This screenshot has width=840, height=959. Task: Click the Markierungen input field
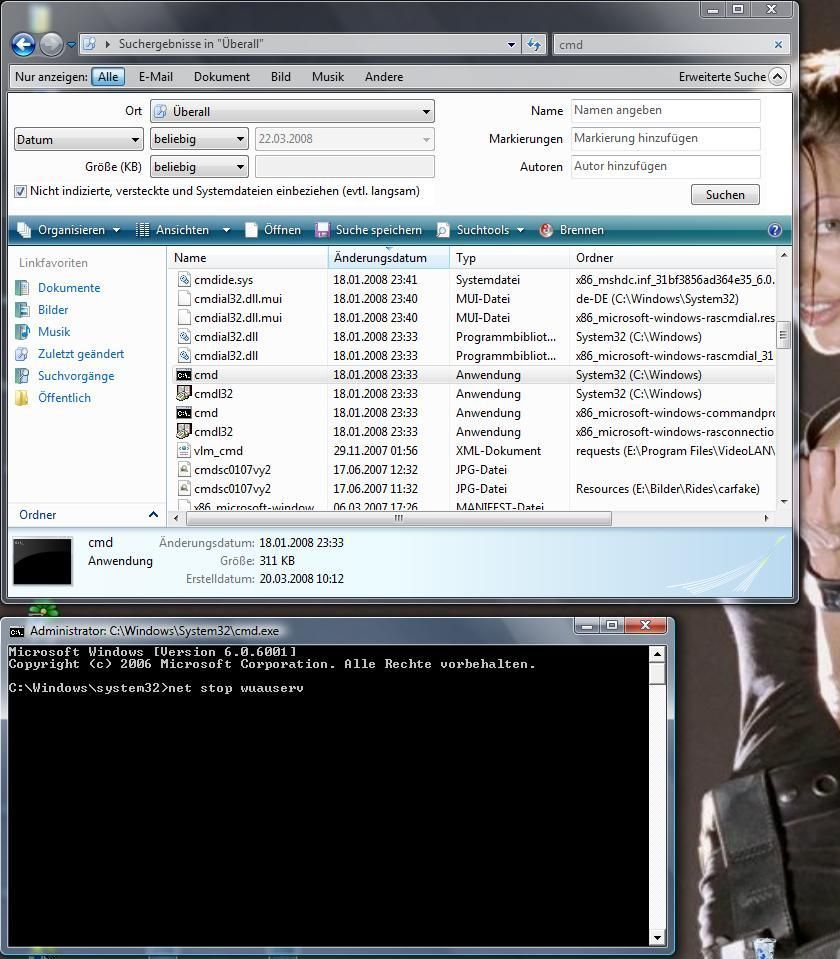click(x=666, y=138)
